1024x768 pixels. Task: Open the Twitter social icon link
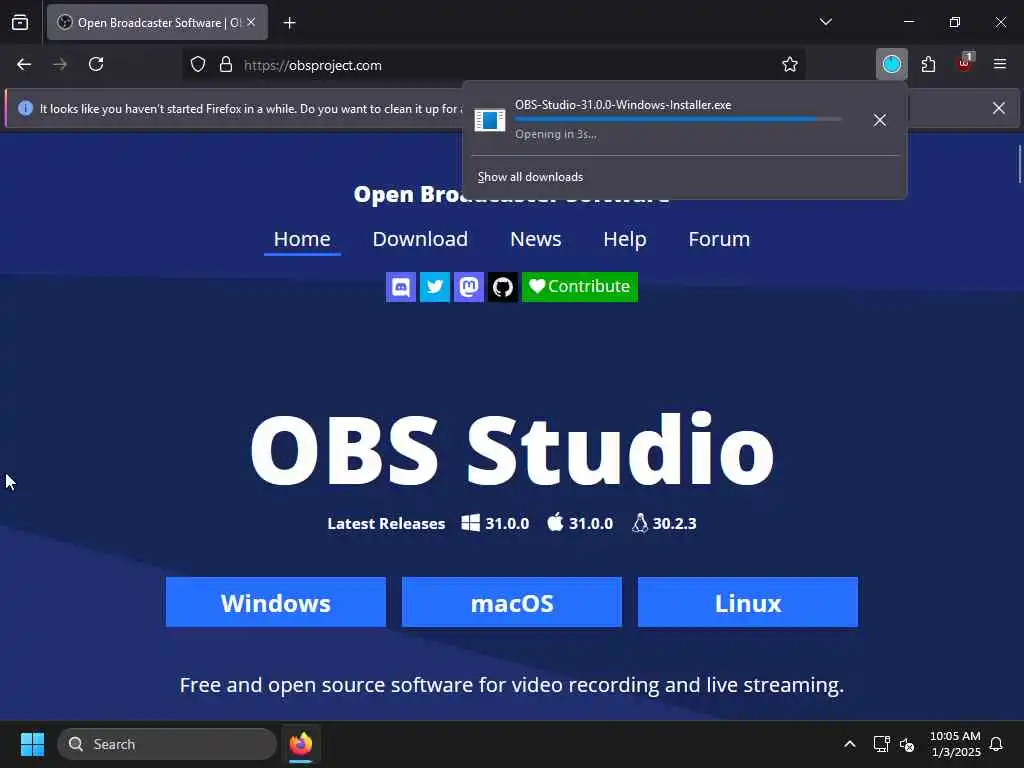coord(435,287)
